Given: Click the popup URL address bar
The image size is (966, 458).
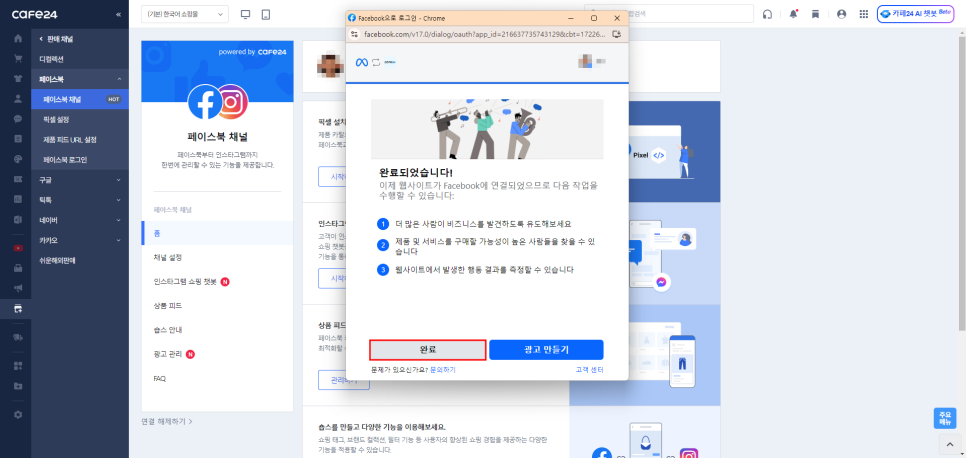Looking at the screenshot, I should 485,35.
